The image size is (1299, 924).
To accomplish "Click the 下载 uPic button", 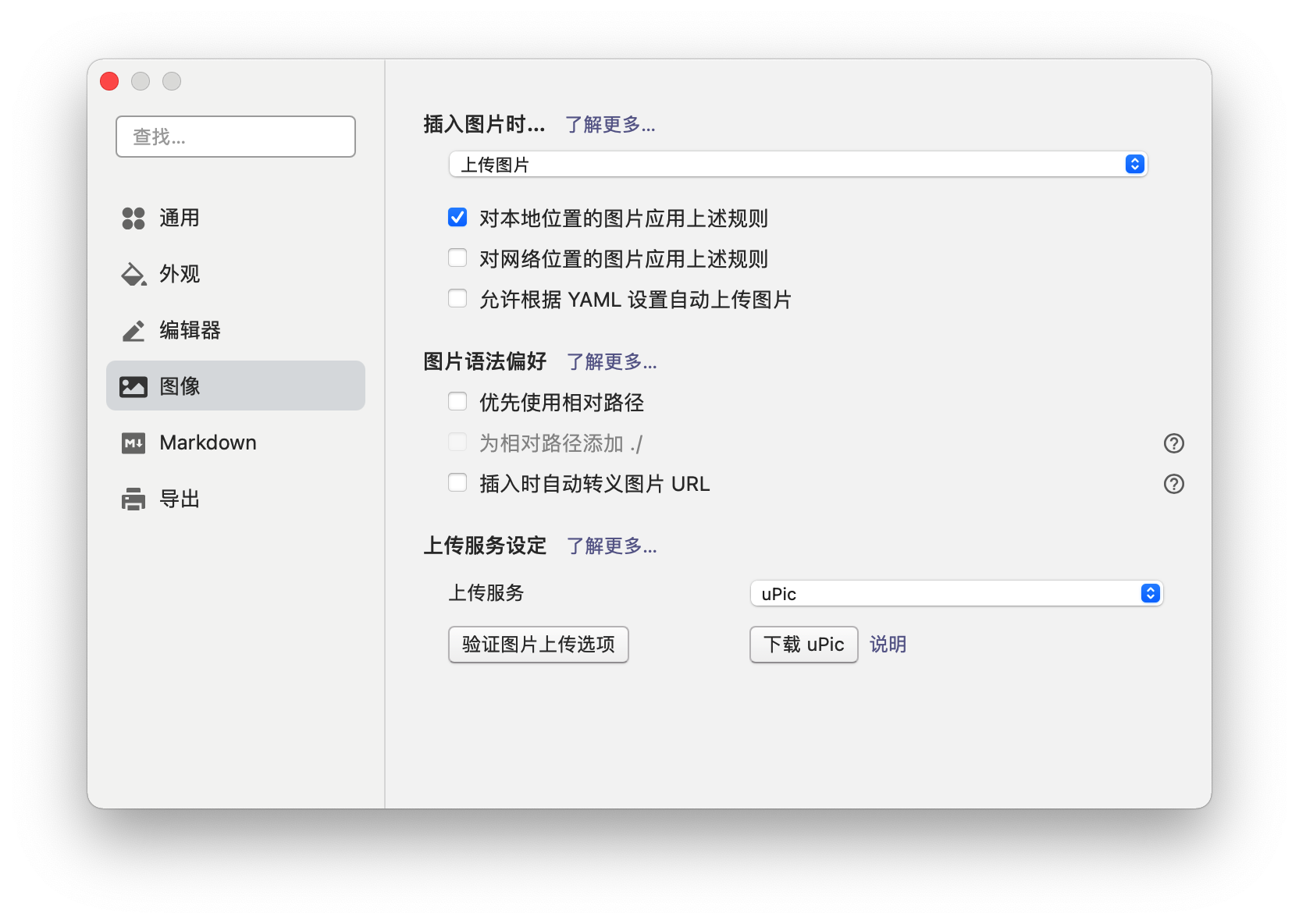I will point(803,645).
